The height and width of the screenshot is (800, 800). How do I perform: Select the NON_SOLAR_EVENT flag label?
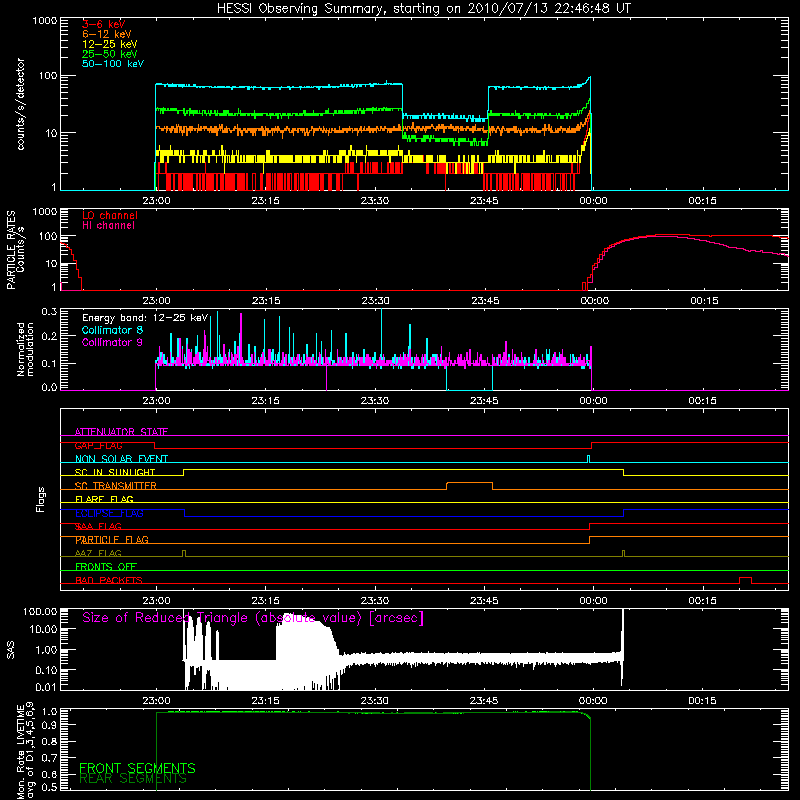[121, 459]
